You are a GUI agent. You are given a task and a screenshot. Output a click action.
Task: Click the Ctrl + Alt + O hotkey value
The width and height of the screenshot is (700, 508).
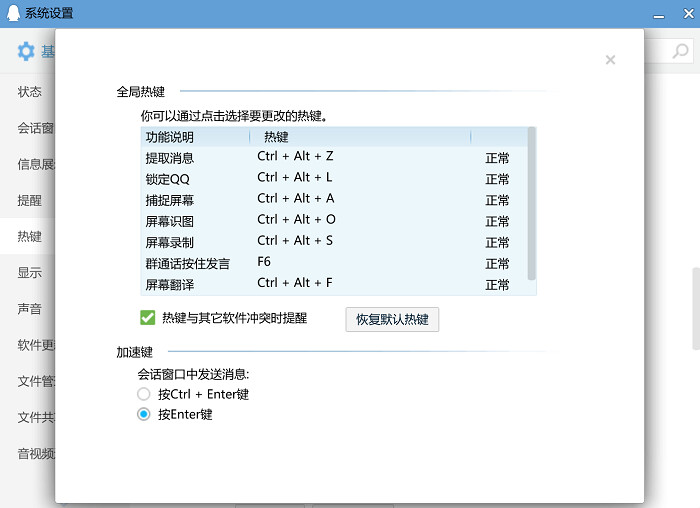(x=296, y=219)
